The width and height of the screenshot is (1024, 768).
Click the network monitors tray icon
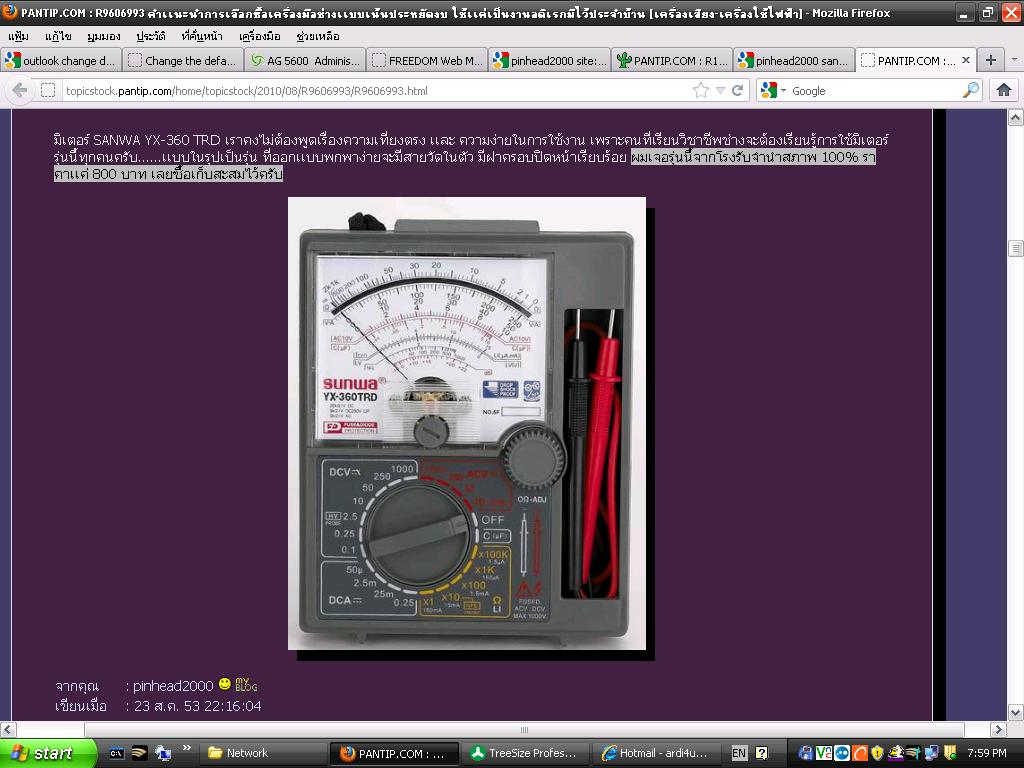[931, 753]
